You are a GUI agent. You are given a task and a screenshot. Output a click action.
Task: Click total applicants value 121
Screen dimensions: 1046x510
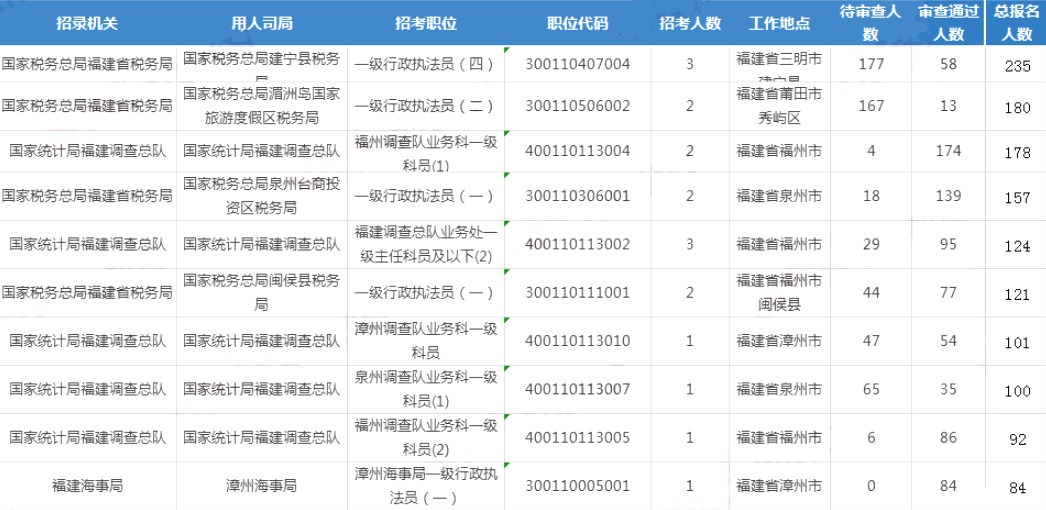(1017, 295)
